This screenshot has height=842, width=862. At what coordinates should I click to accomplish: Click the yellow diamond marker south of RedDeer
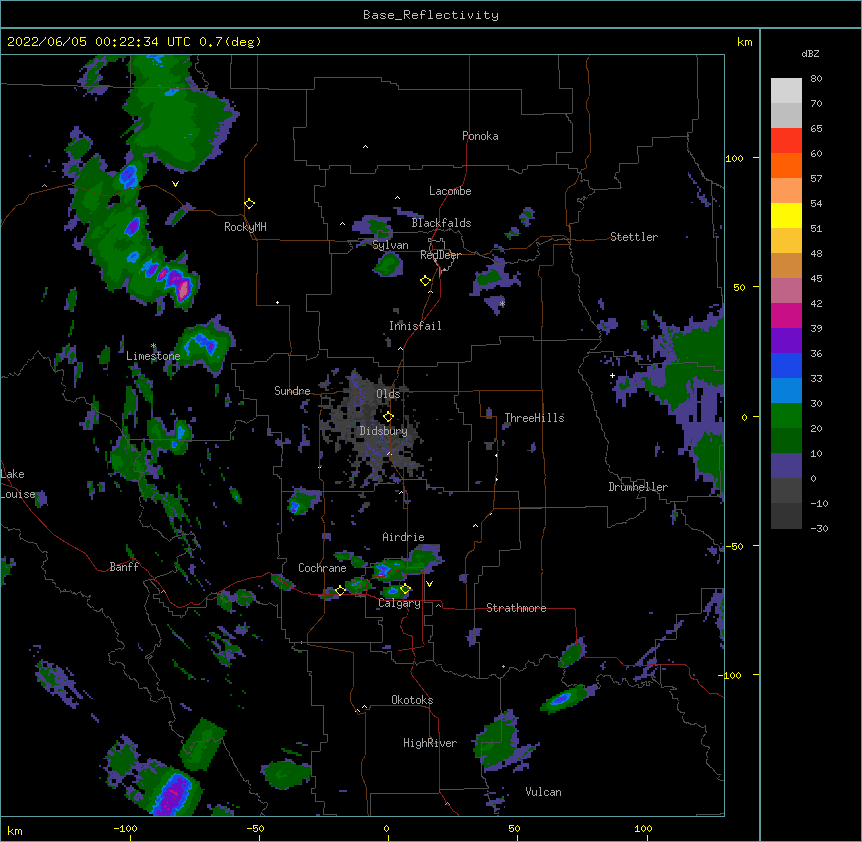click(425, 281)
